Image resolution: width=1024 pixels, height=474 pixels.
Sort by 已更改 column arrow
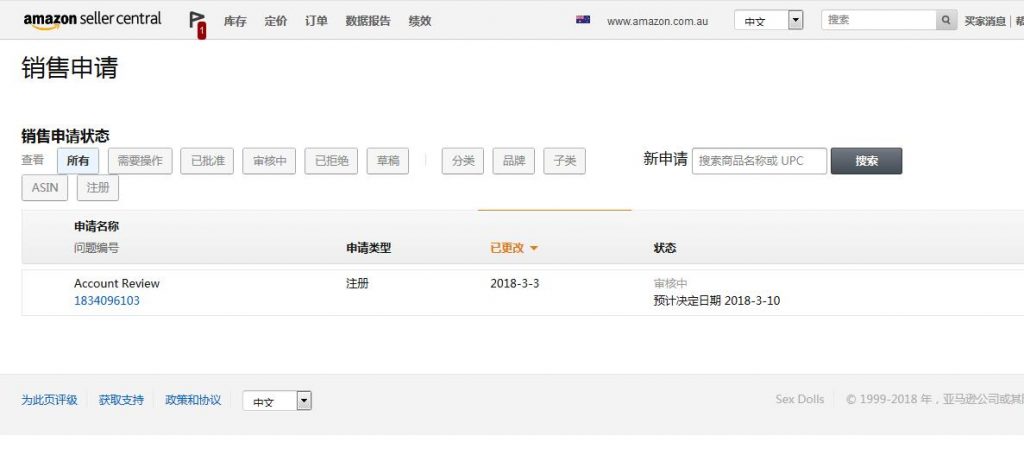(x=534, y=248)
